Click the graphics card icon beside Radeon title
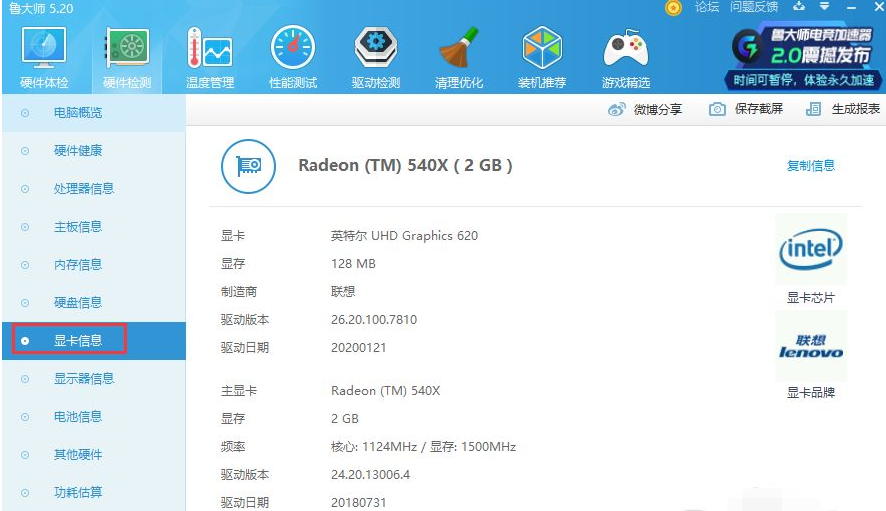The width and height of the screenshot is (886, 511). click(249, 166)
